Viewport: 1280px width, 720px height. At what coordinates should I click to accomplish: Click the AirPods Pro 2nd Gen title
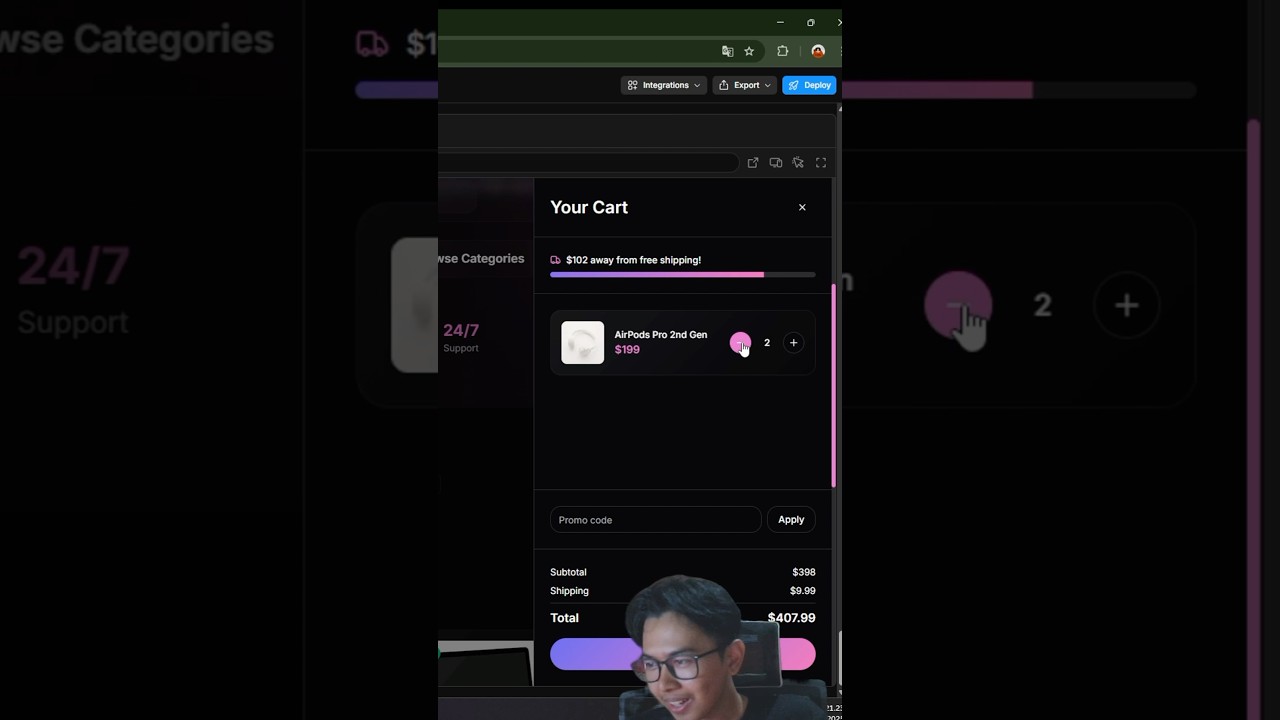click(660, 335)
